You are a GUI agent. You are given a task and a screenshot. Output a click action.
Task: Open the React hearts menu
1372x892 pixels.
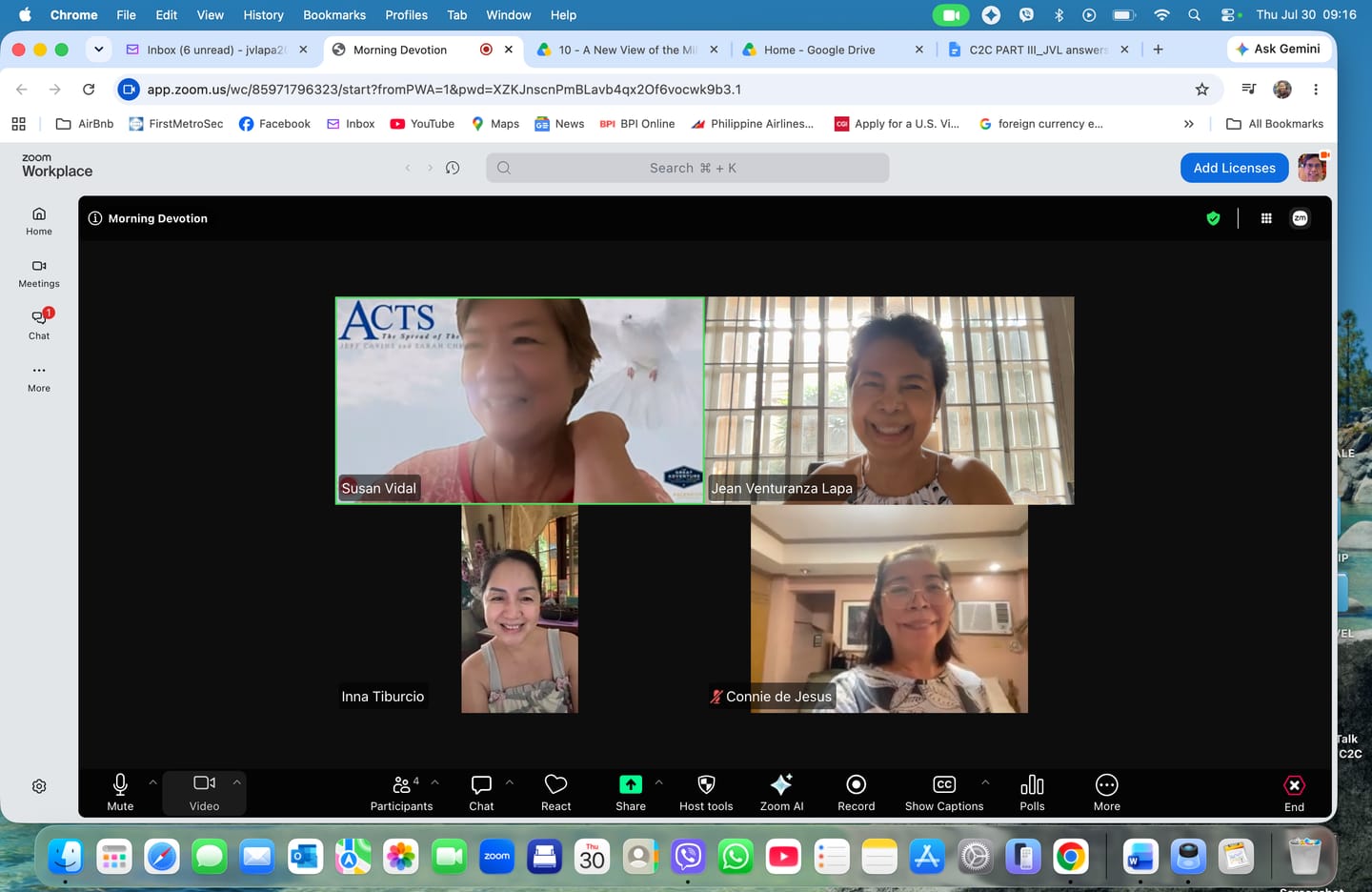[555, 792]
